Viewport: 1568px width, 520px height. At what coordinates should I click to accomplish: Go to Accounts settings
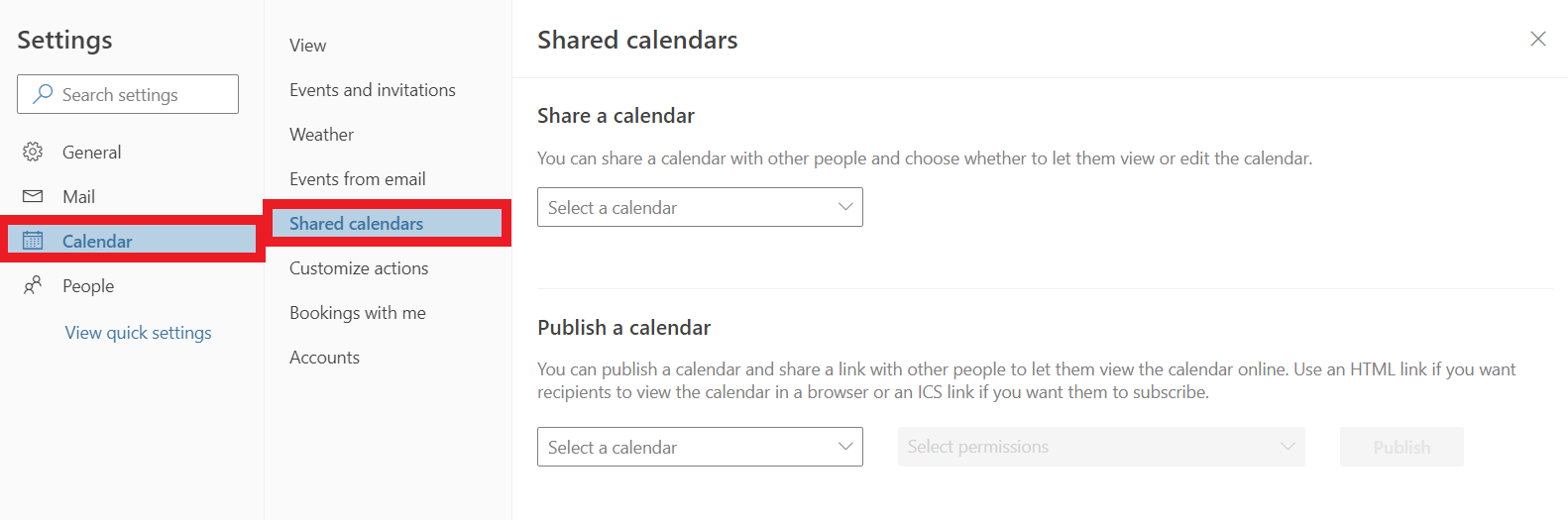(x=324, y=358)
